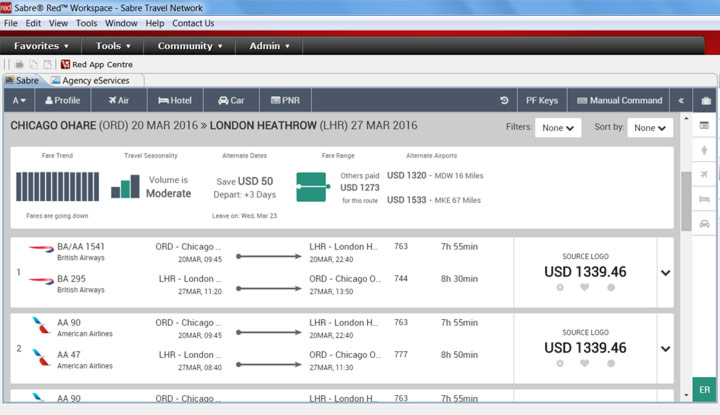
Task: Expand details for itinerary 2 fare
Action: tap(665, 349)
